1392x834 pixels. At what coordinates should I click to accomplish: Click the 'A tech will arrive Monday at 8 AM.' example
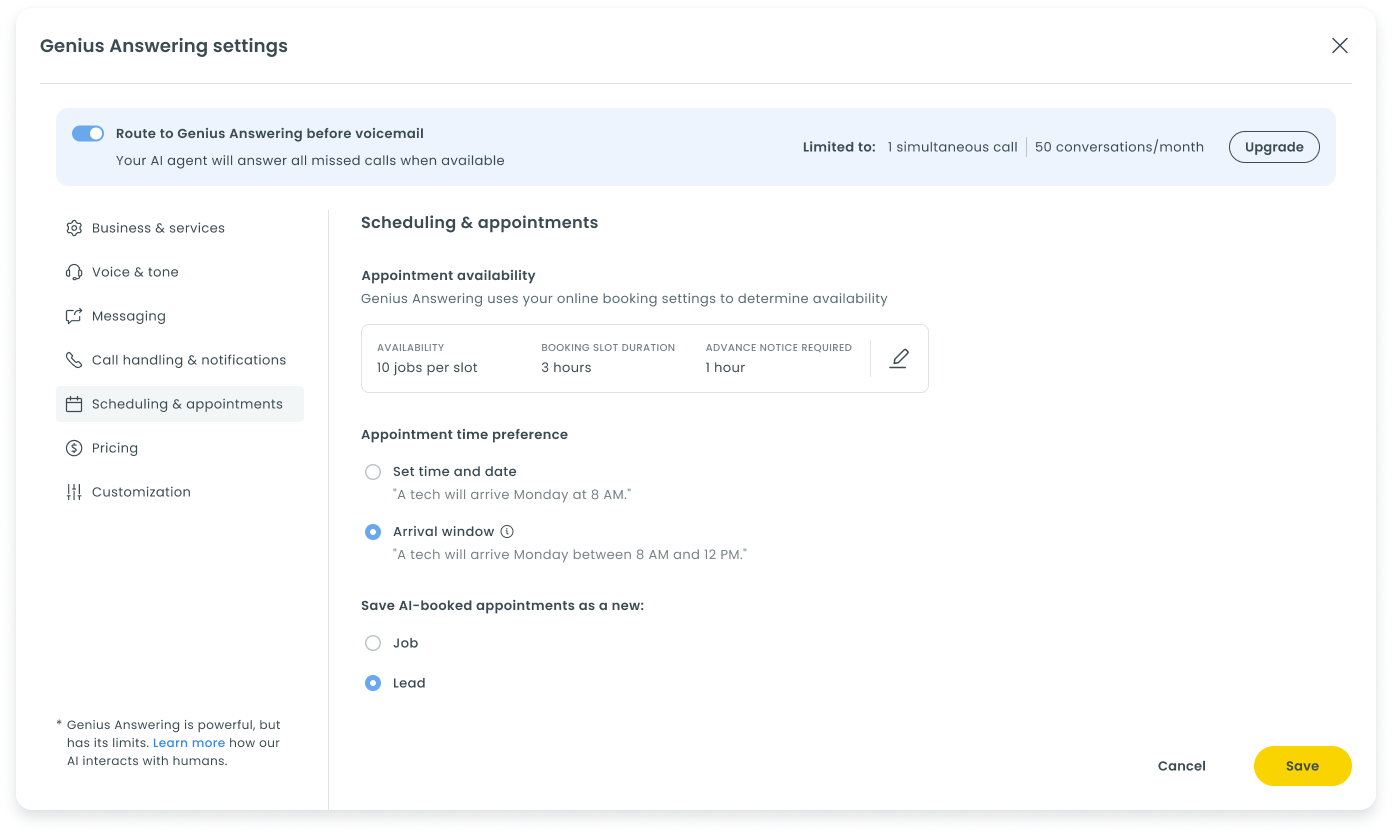coord(512,495)
